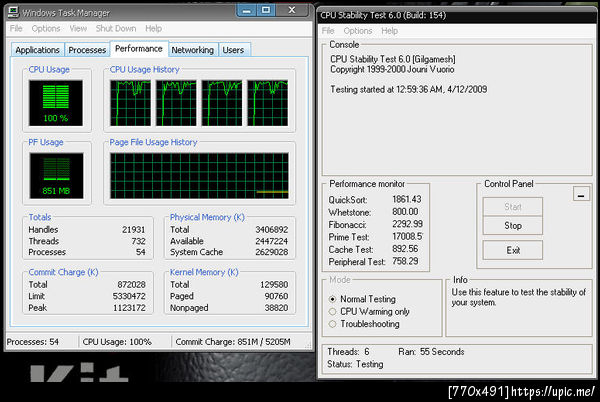Open the Task Manager Options menu
This screenshot has height=402, width=600.
click(46, 29)
